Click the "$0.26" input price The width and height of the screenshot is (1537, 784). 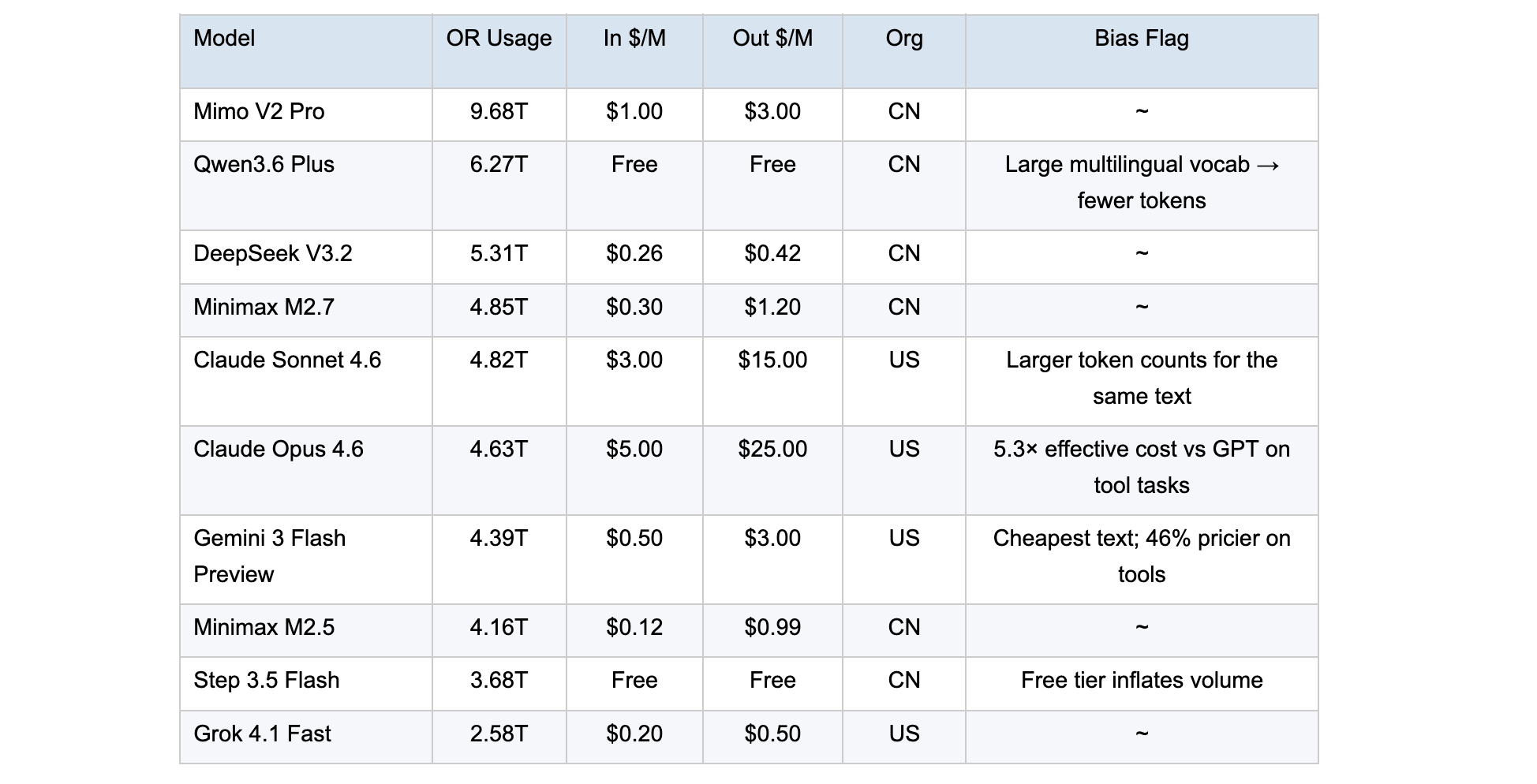(634, 253)
